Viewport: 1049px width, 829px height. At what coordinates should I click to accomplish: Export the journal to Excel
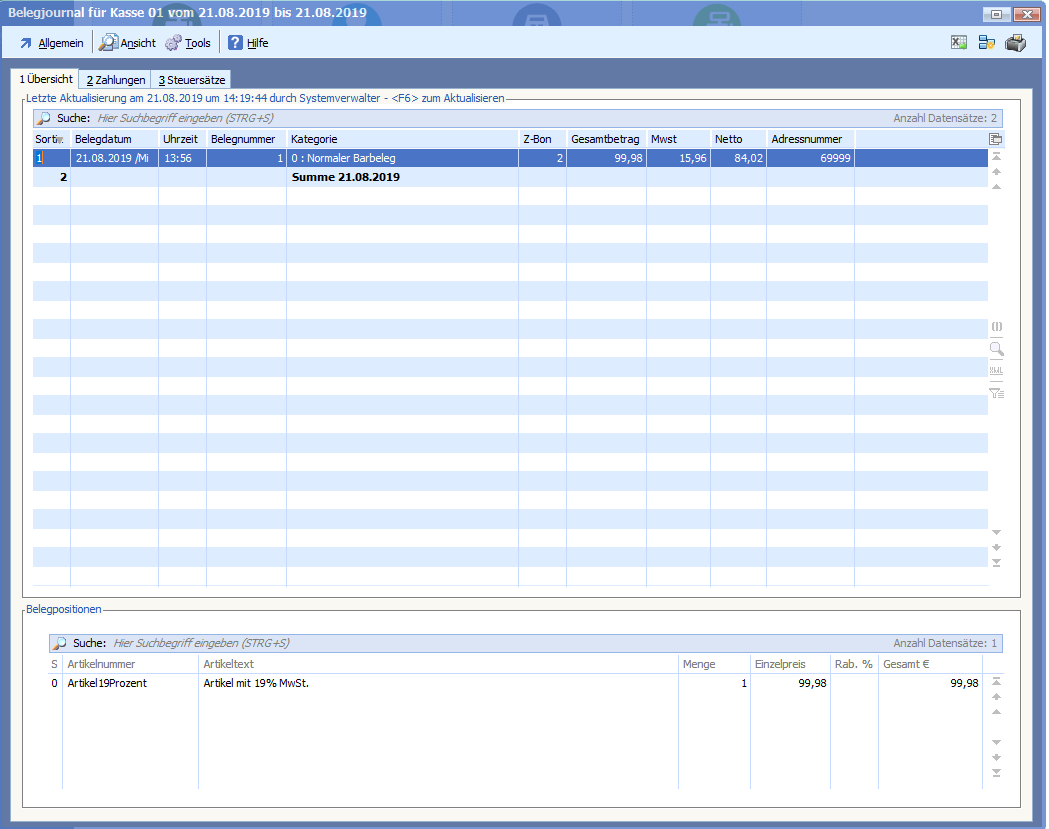pyautogui.click(x=958, y=43)
